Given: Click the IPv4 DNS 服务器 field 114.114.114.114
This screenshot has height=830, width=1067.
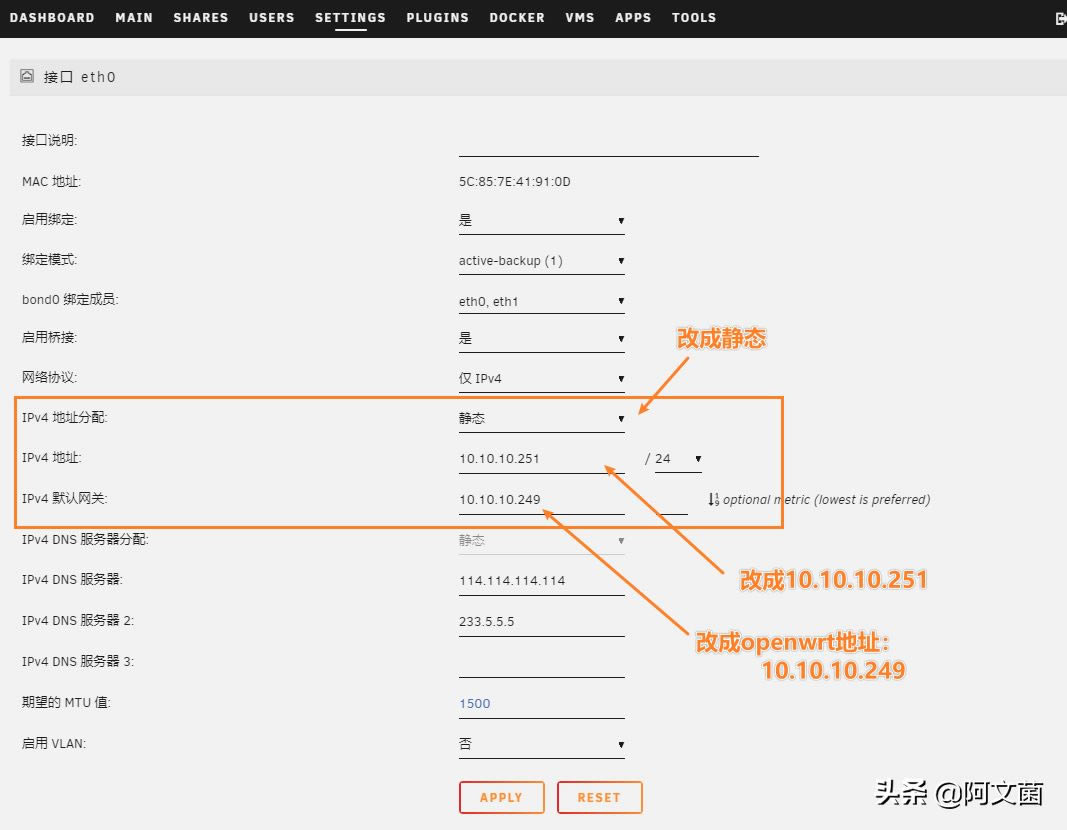Looking at the screenshot, I should 542,581.
